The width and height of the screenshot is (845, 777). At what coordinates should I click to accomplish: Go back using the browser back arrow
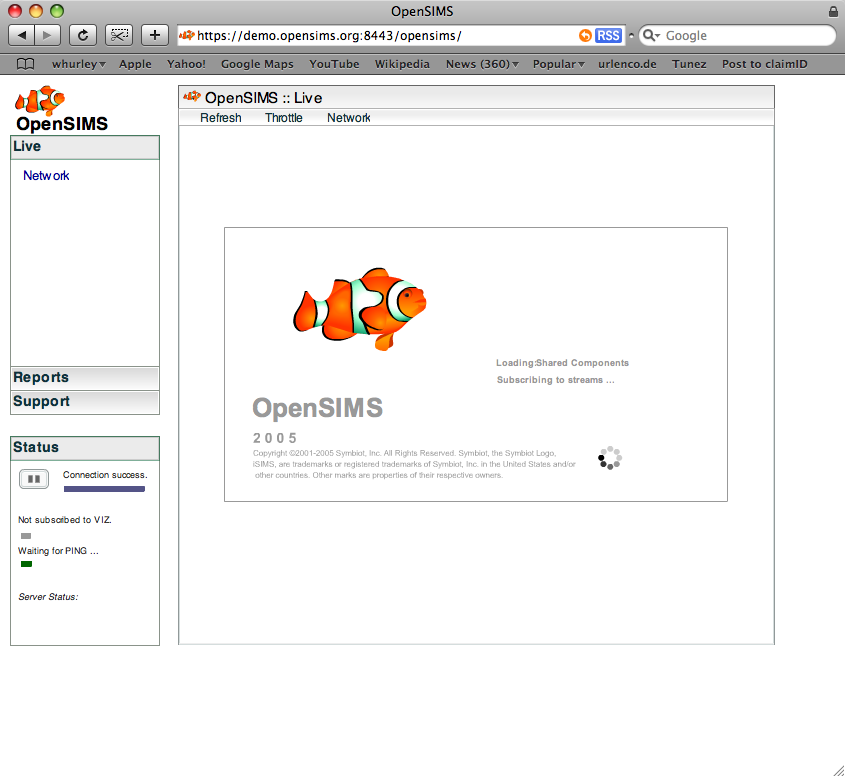(x=23, y=35)
